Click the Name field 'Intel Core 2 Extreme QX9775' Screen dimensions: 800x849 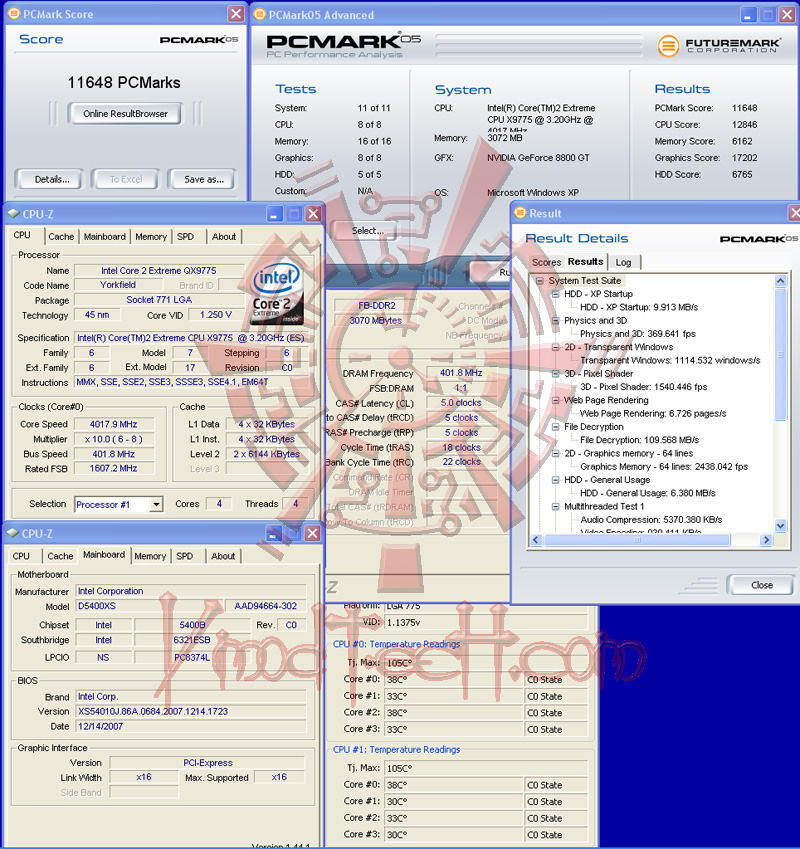click(159, 270)
